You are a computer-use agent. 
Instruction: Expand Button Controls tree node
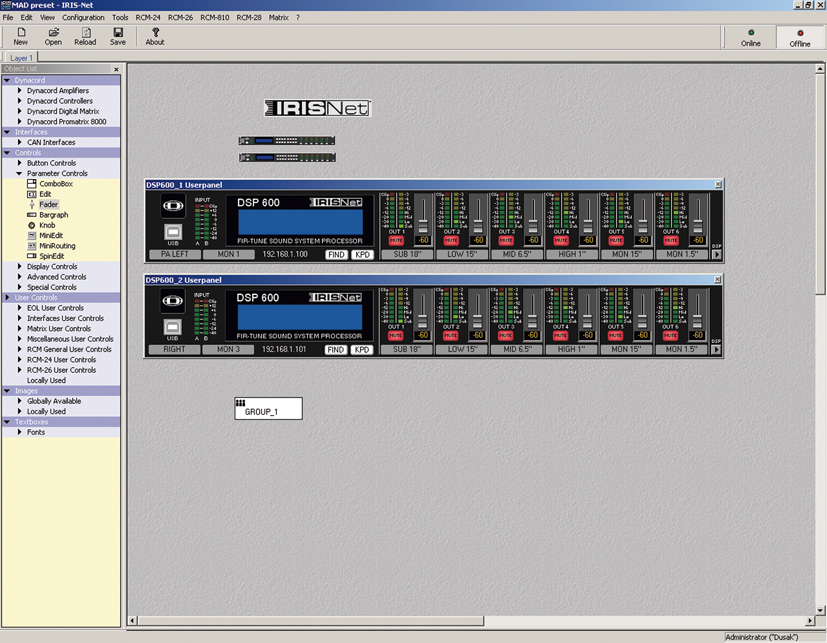[x=20, y=163]
